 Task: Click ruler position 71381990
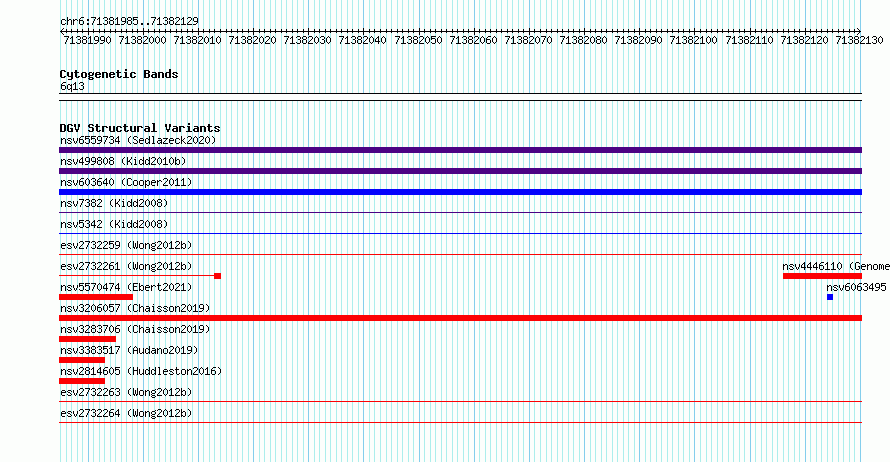pyautogui.click(x=87, y=40)
